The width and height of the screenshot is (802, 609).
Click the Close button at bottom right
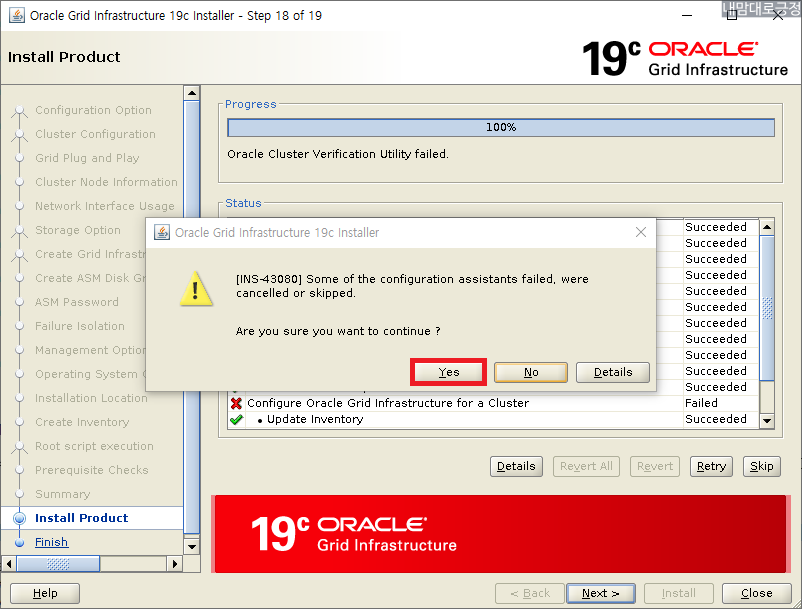pyautogui.click(x=756, y=593)
